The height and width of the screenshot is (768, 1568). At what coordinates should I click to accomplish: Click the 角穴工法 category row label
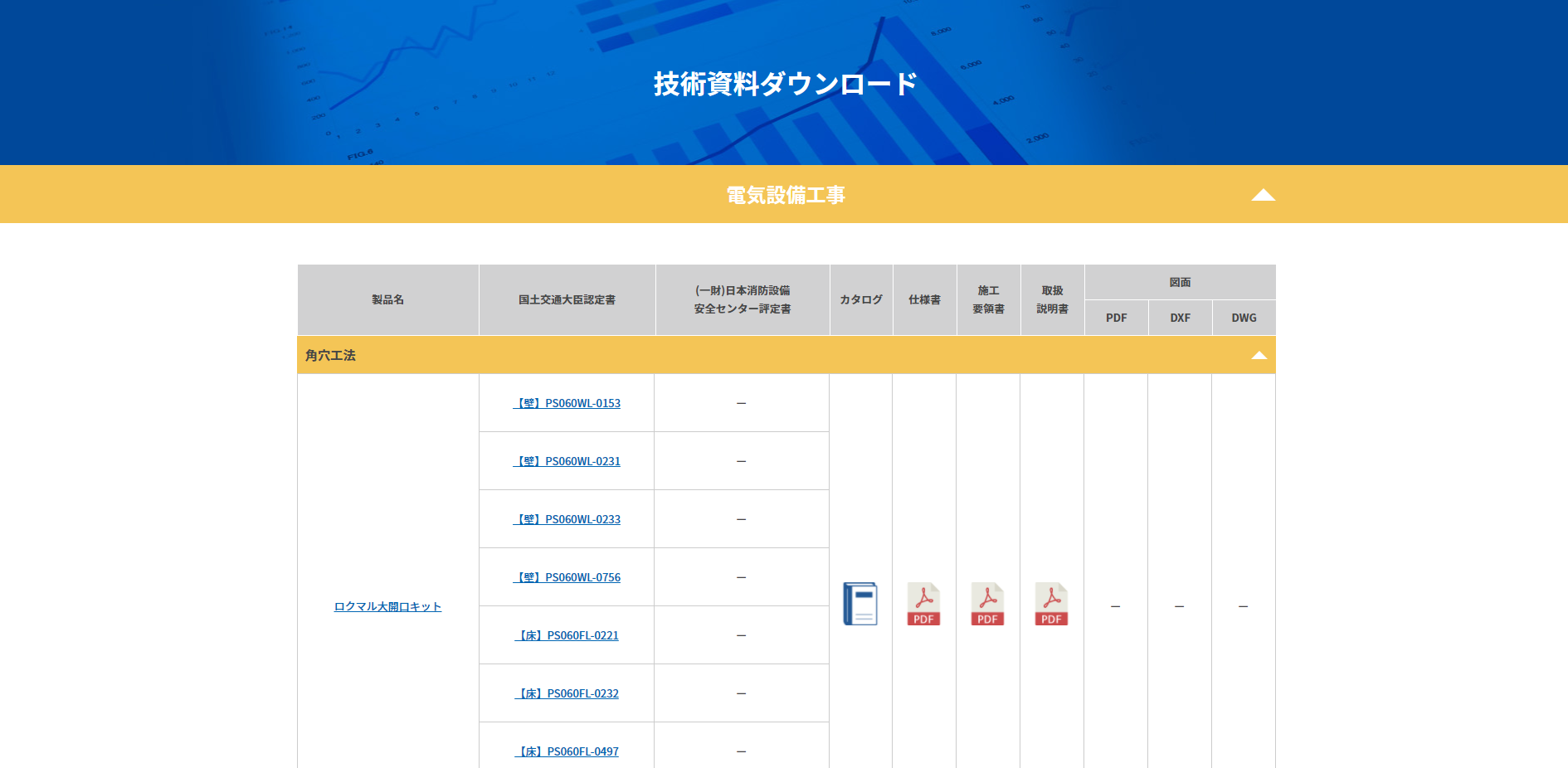[330, 355]
